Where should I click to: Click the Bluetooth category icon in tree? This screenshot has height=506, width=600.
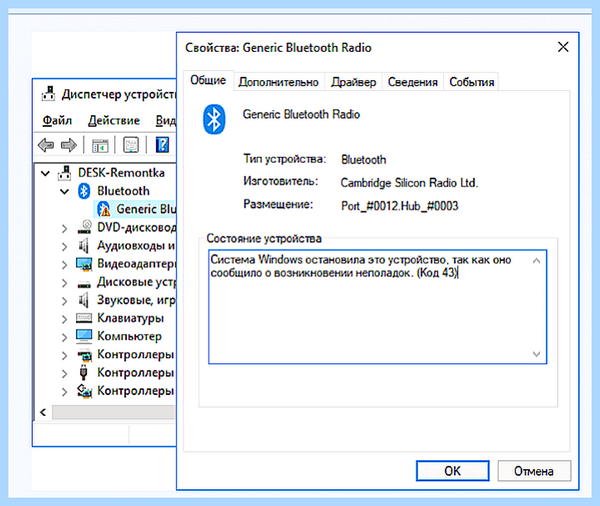84,191
